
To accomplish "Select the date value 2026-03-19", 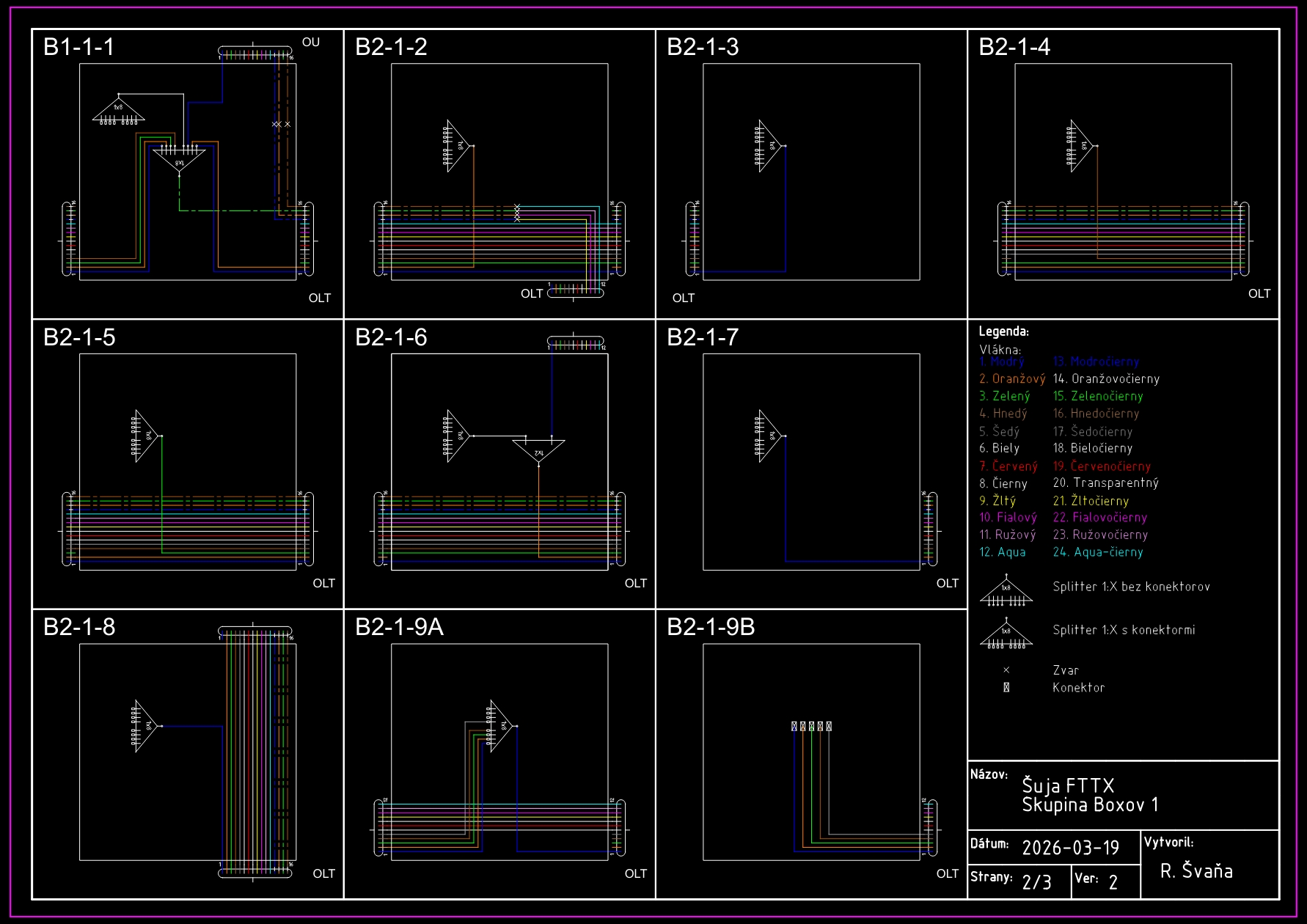I will 1070,848.
